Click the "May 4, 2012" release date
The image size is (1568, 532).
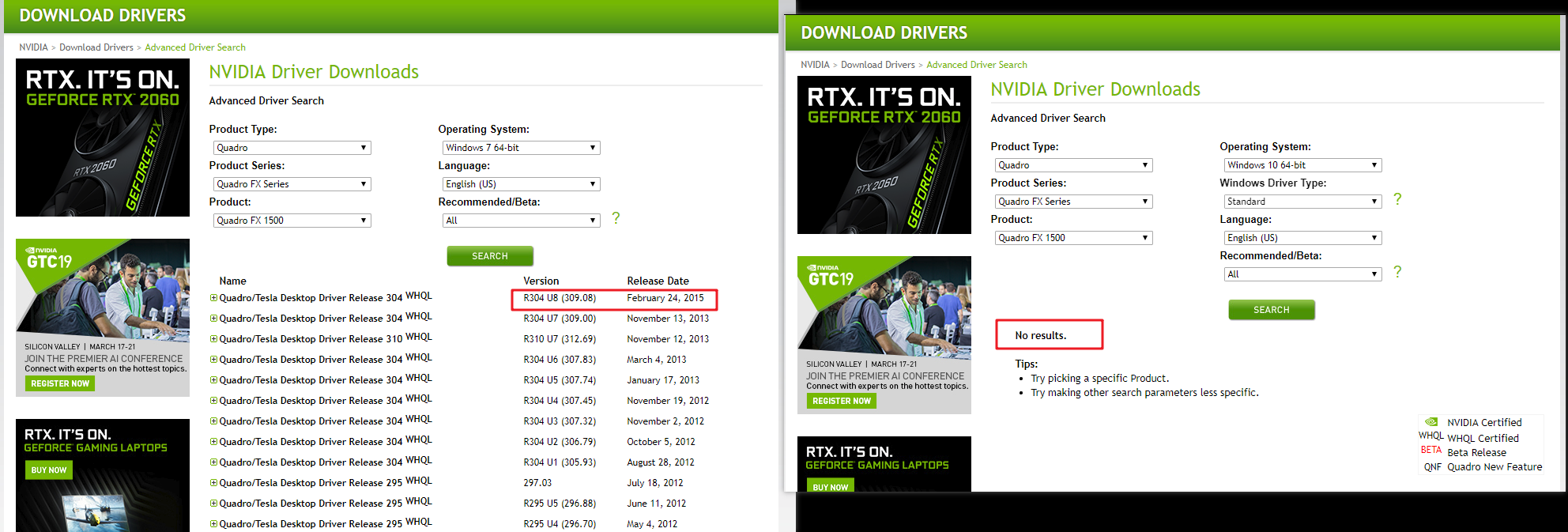[652, 524]
